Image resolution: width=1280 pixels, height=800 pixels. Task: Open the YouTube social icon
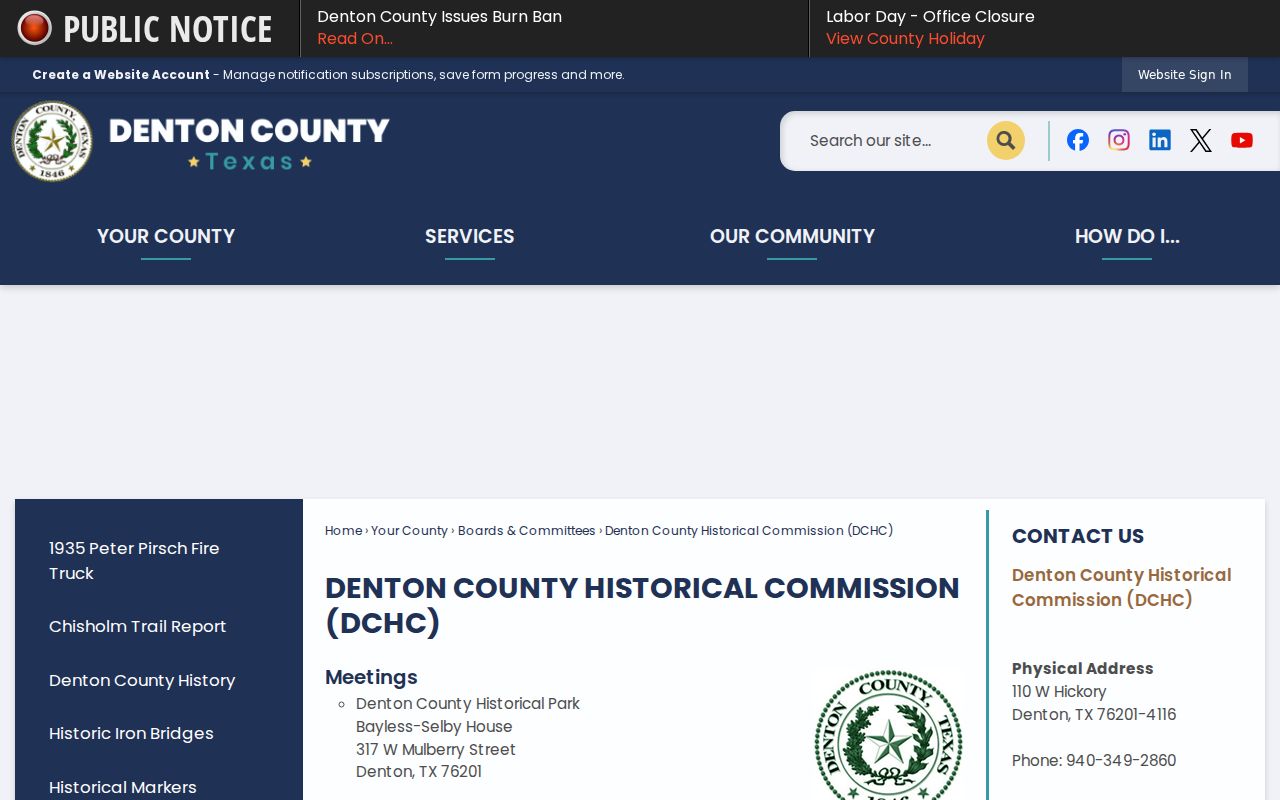point(1242,140)
